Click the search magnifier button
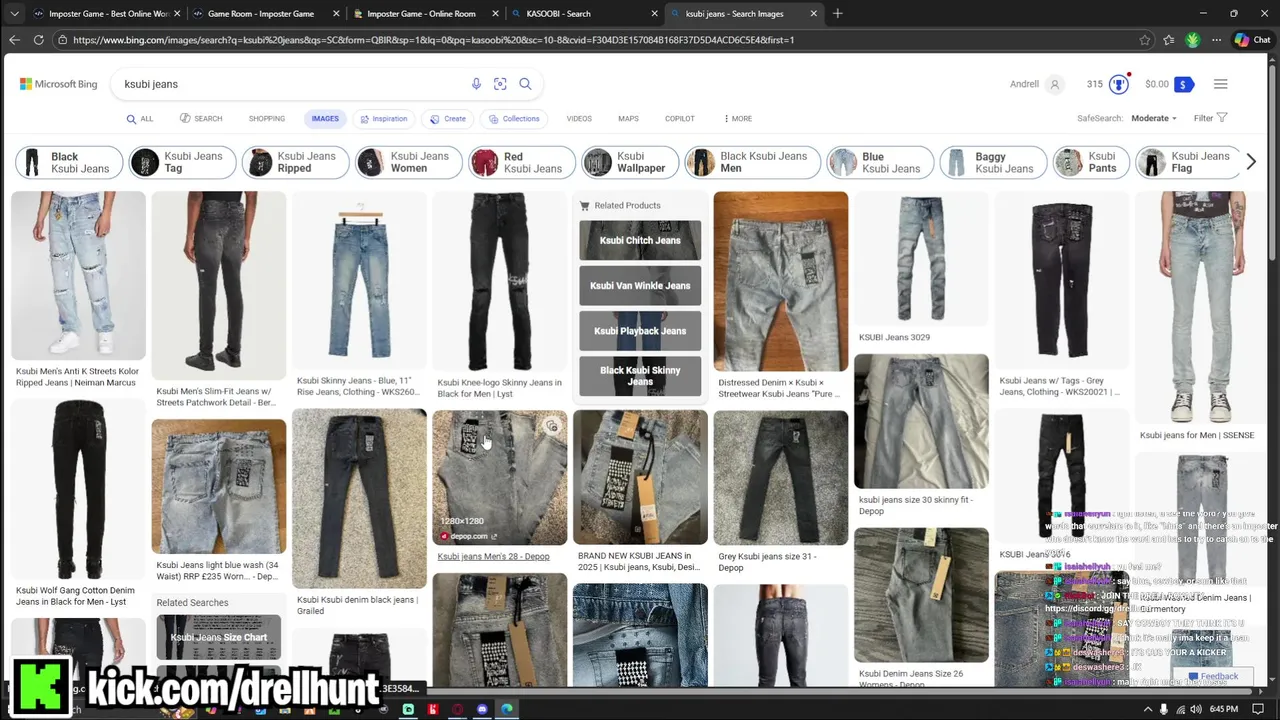Viewport: 1280px width, 720px height. pos(525,84)
